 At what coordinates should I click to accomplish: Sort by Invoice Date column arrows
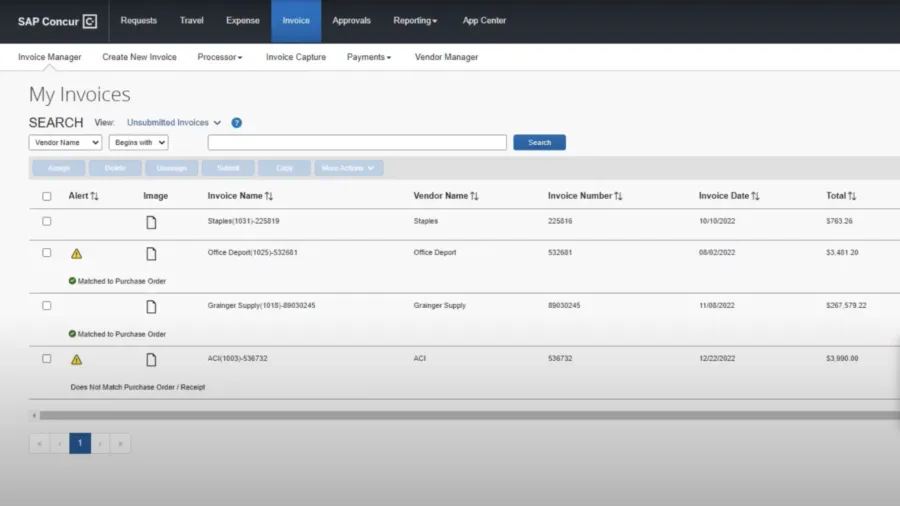(x=755, y=196)
